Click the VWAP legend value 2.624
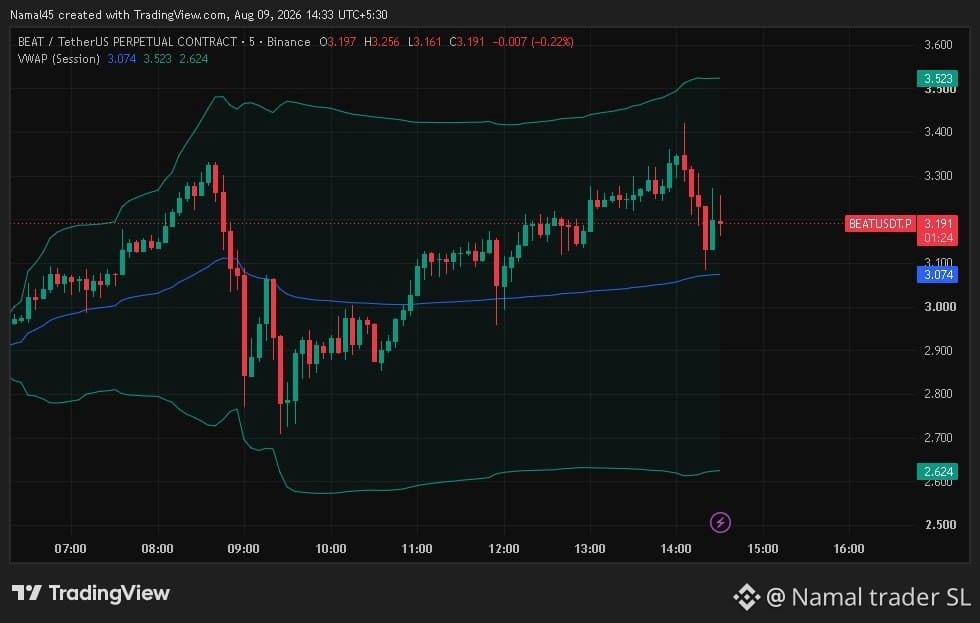 tap(194, 59)
